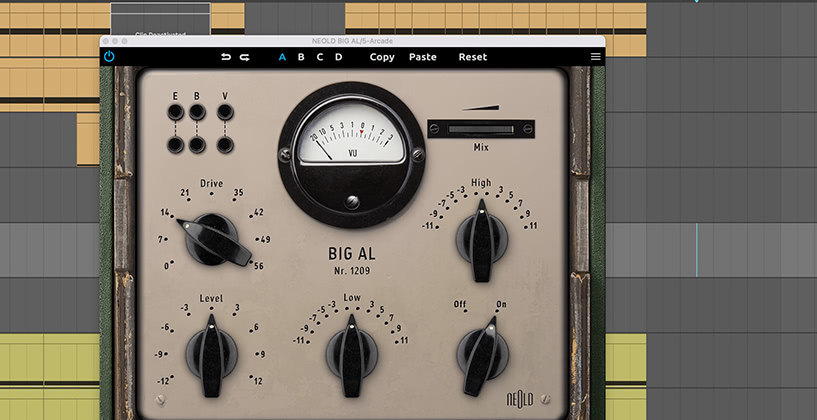Click the Low EQ knob
Screen dimensions: 817x420
click(x=352, y=355)
